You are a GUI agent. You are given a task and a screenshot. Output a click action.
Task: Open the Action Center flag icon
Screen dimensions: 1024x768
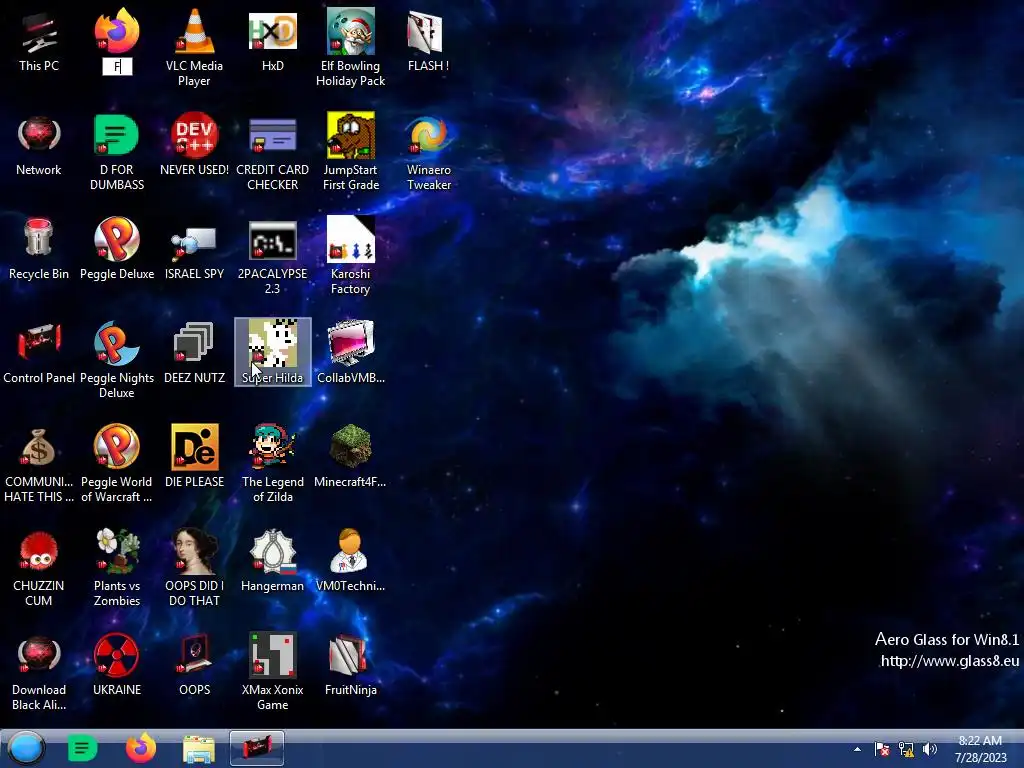coord(881,749)
